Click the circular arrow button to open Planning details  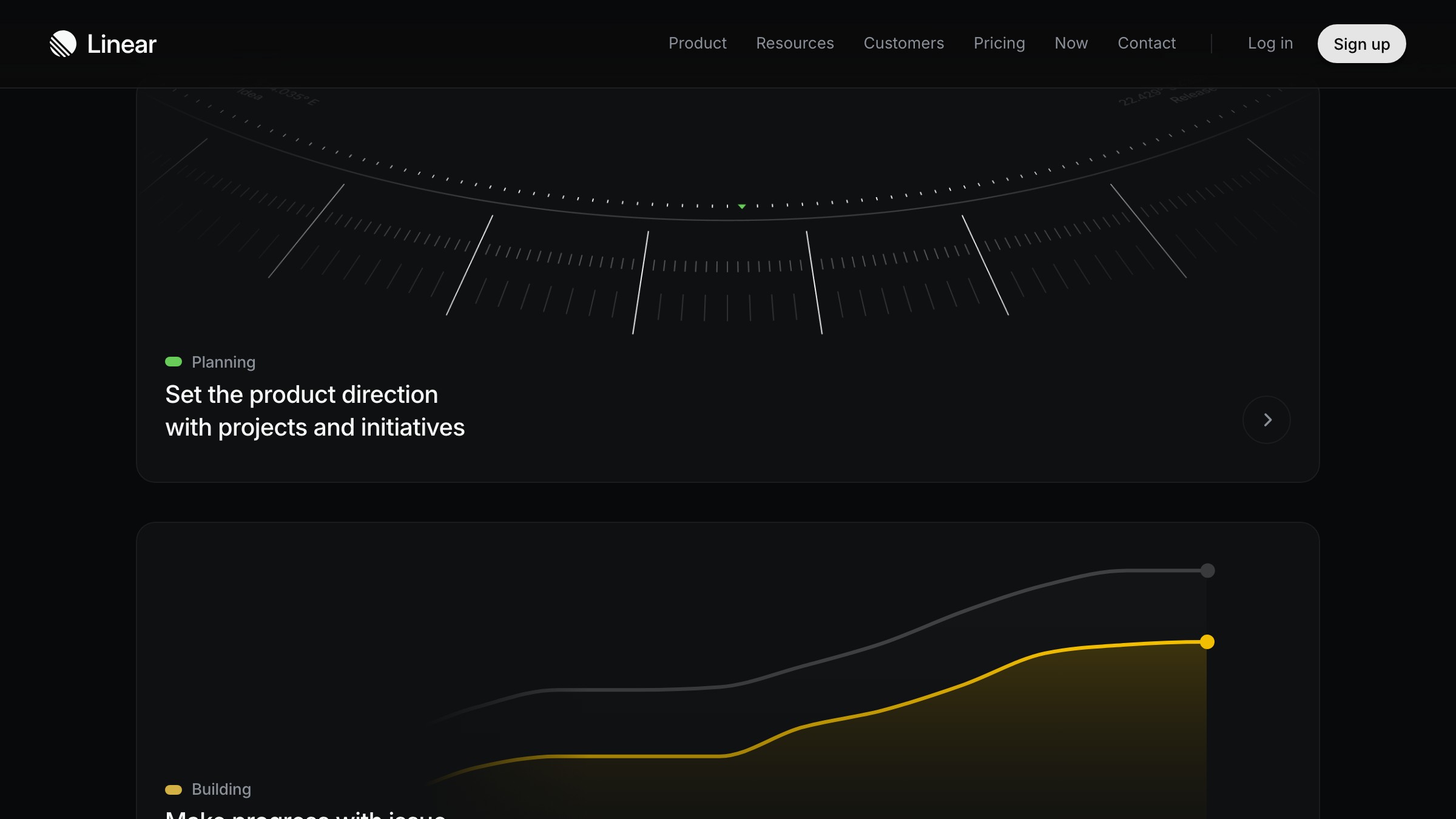[x=1267, y=419]
